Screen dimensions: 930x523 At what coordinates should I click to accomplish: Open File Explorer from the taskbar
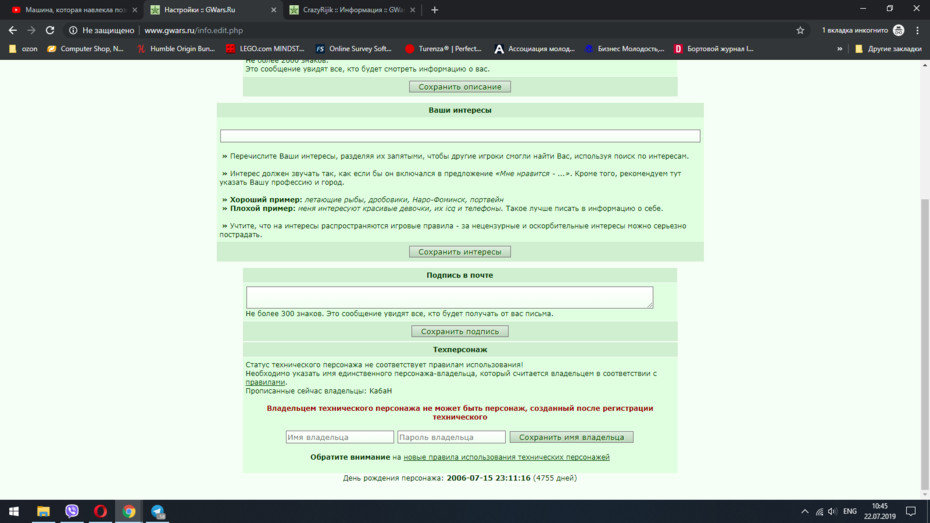(43, 511)
